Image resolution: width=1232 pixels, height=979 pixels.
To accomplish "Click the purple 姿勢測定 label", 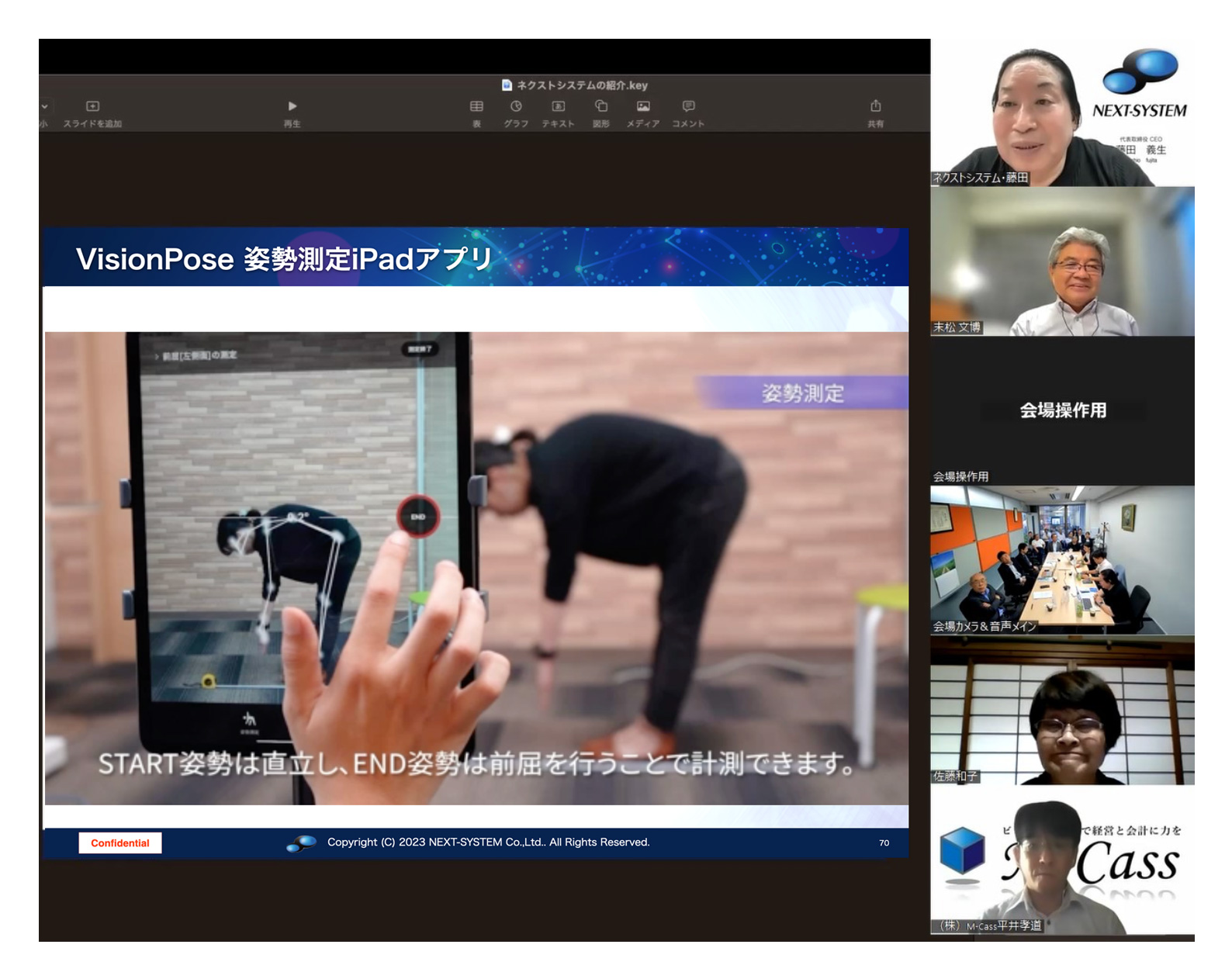I will point(802,393).
